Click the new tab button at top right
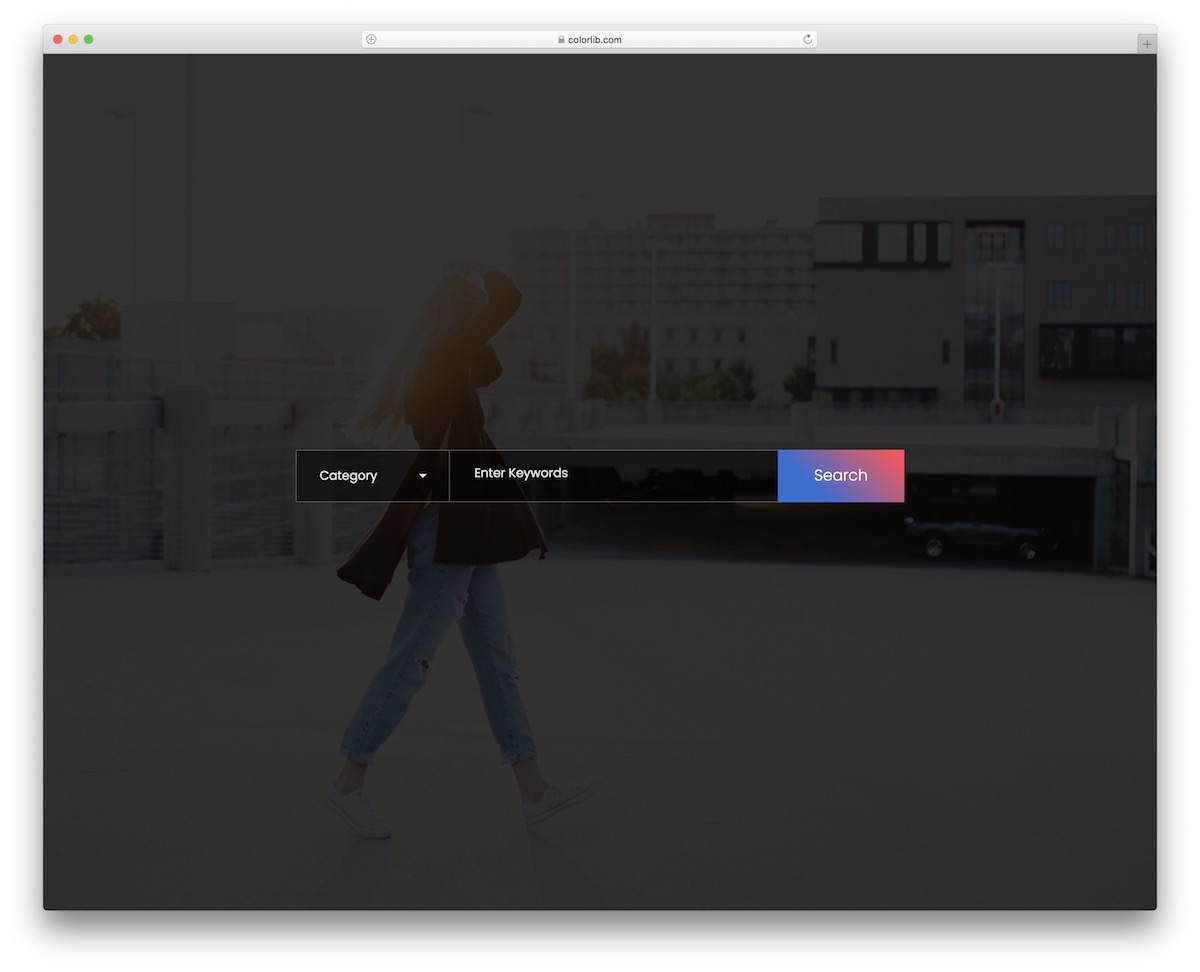 point(1146,43)
